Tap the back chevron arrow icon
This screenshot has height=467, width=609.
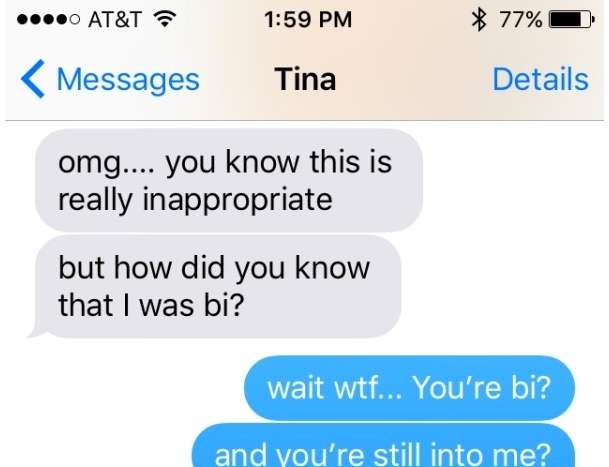[x=33, y=79]
